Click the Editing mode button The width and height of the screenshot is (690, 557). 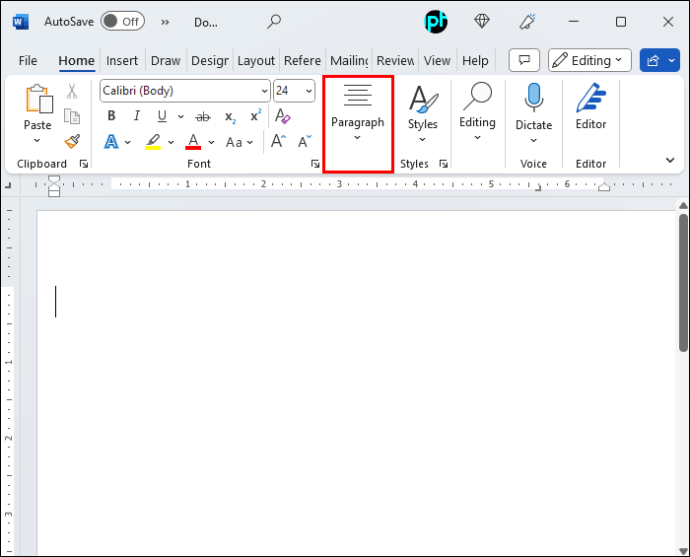pyautogui.click(x=589, y=60)
